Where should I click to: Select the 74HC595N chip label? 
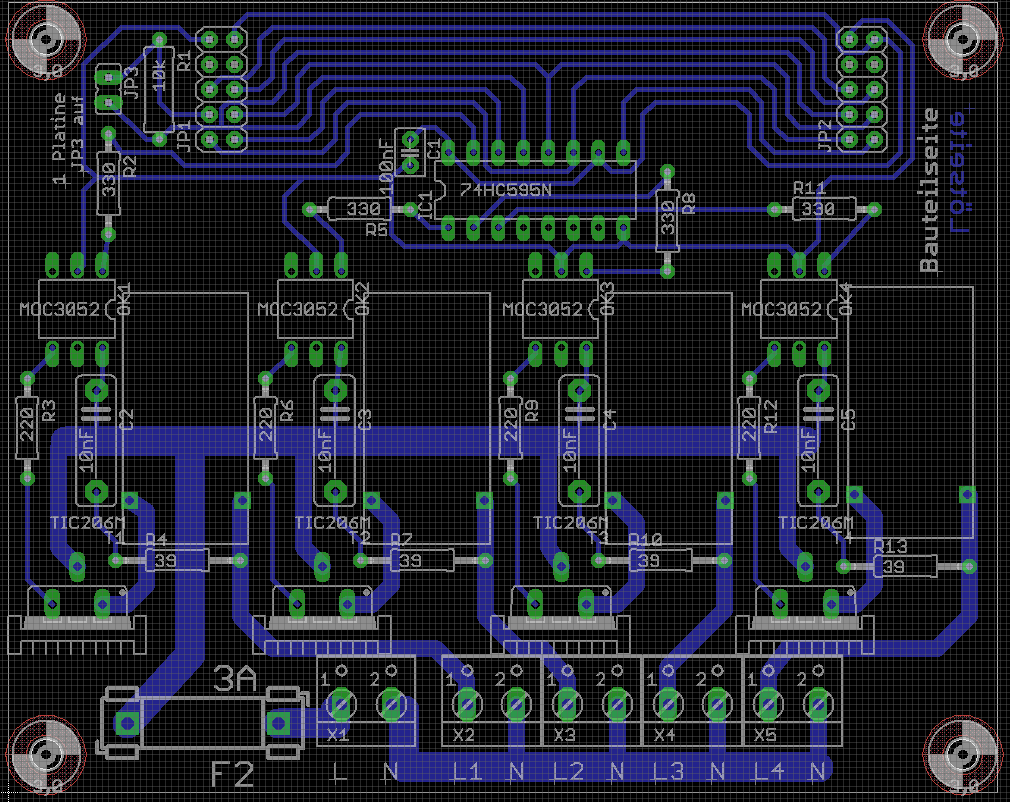coord(506,189)
